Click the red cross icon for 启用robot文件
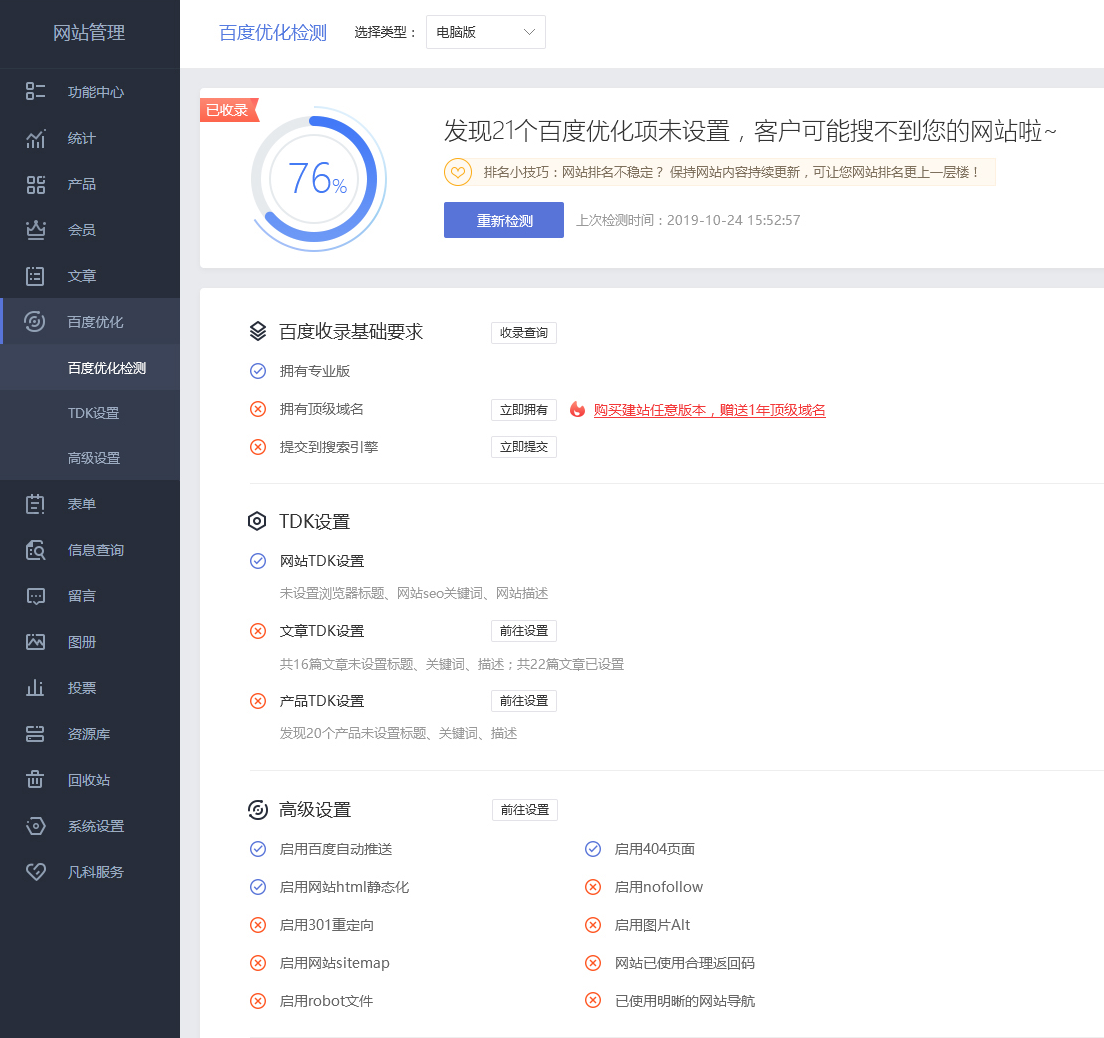This screenshot has height=1038, width=1104. tap(258, 1001)
